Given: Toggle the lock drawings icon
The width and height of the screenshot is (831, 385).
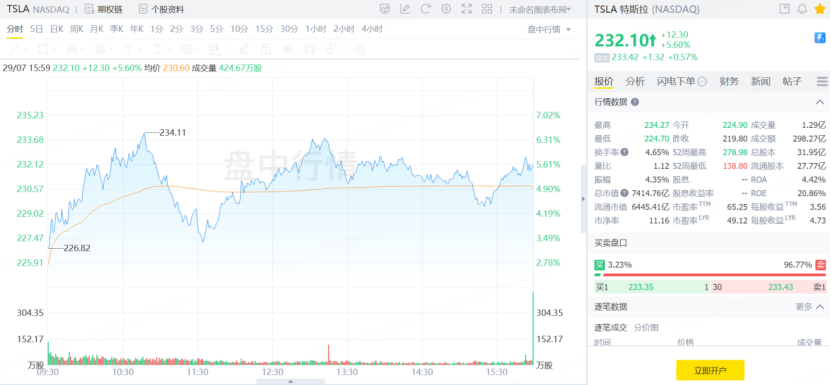Looking at the screenshot, I should [266, 49].
